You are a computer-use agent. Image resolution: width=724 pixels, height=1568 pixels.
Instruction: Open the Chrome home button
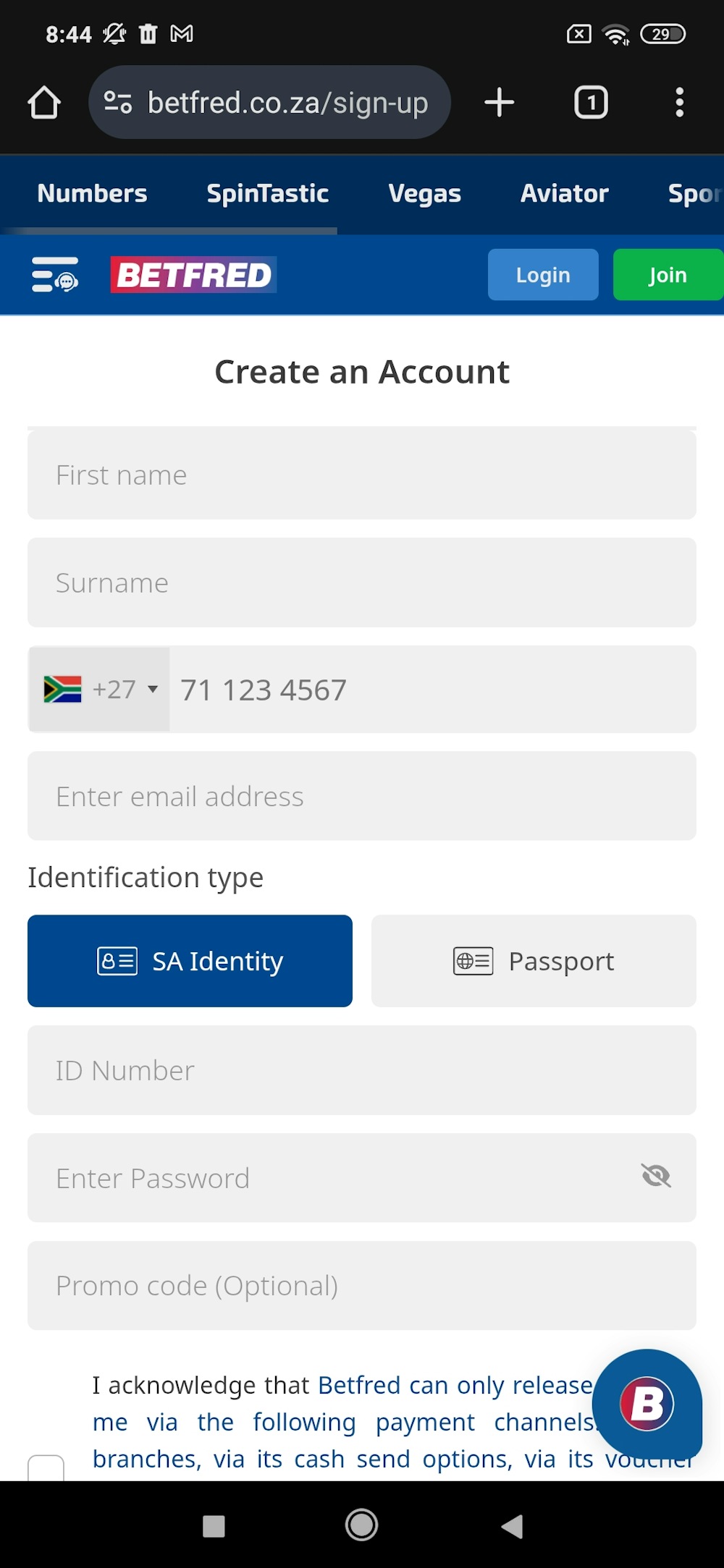45,102
